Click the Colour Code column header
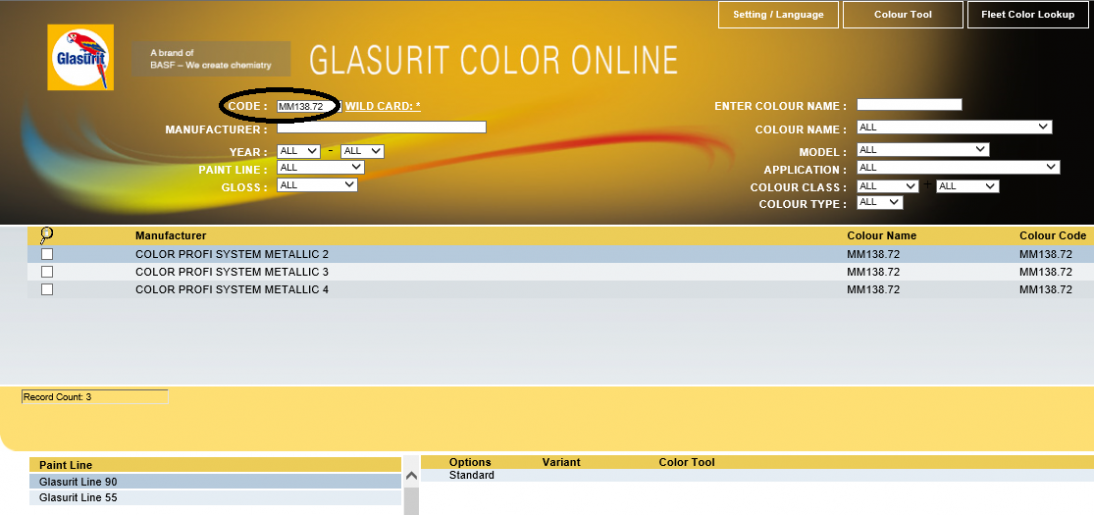 (x=1052, y=236)
